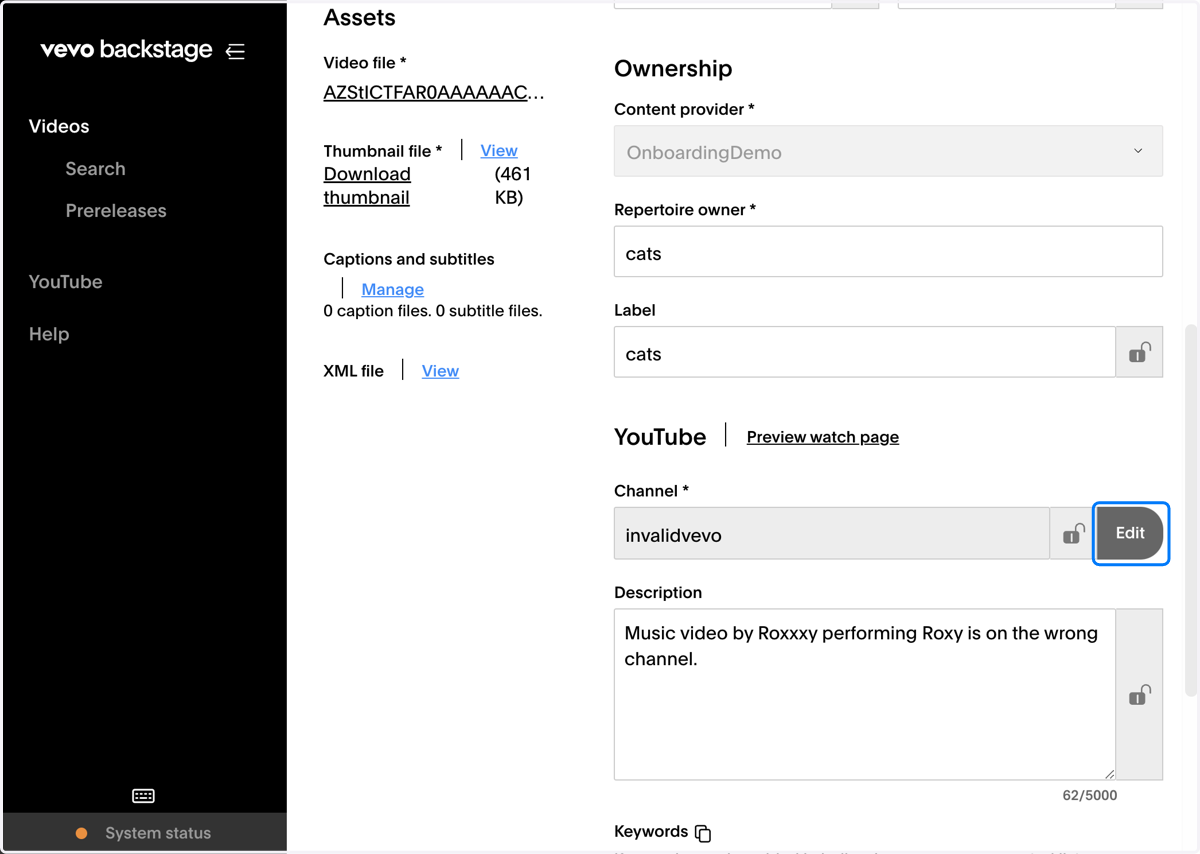1200x854 pixels.
Task: Click the Label input field
Action: click(865, 352)
